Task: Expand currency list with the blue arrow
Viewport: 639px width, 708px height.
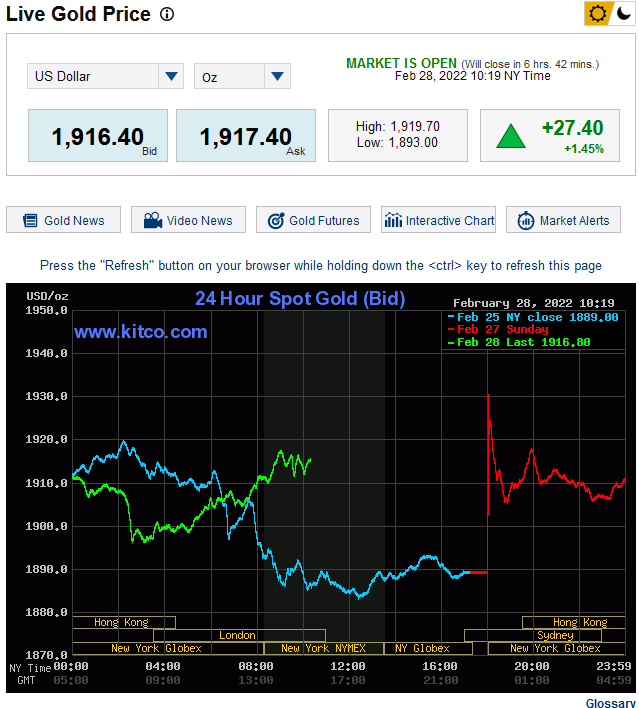Action: tap(171, 76)
